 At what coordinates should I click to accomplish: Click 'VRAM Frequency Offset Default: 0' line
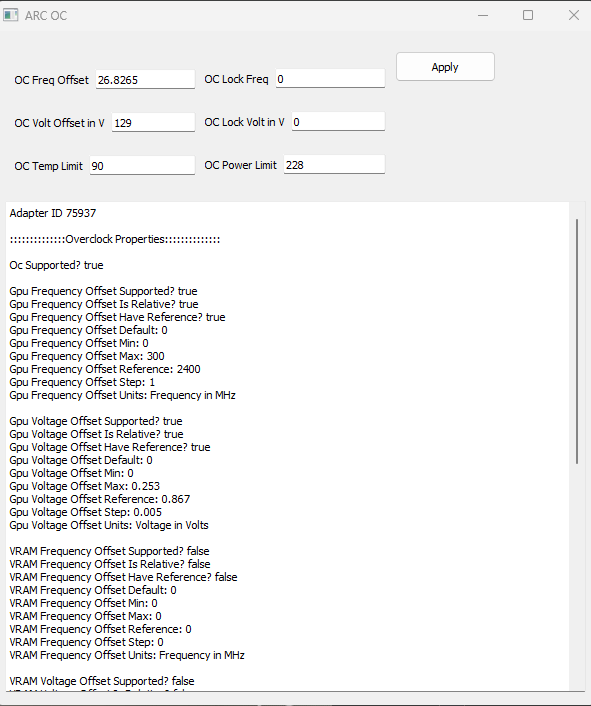(x=93, y=591)
